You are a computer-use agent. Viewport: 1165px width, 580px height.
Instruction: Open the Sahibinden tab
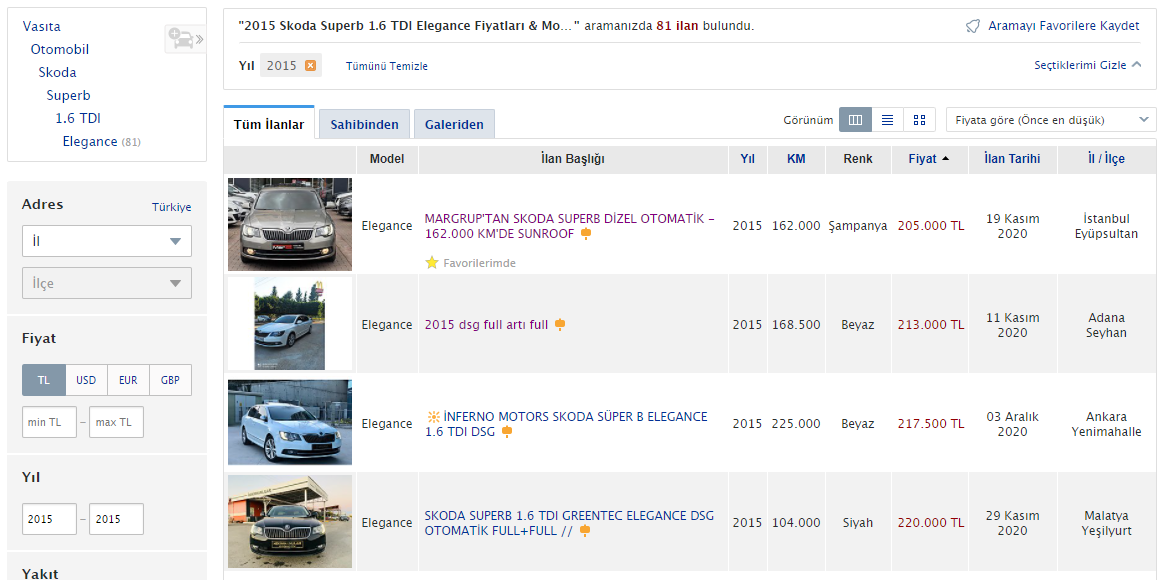364,124
